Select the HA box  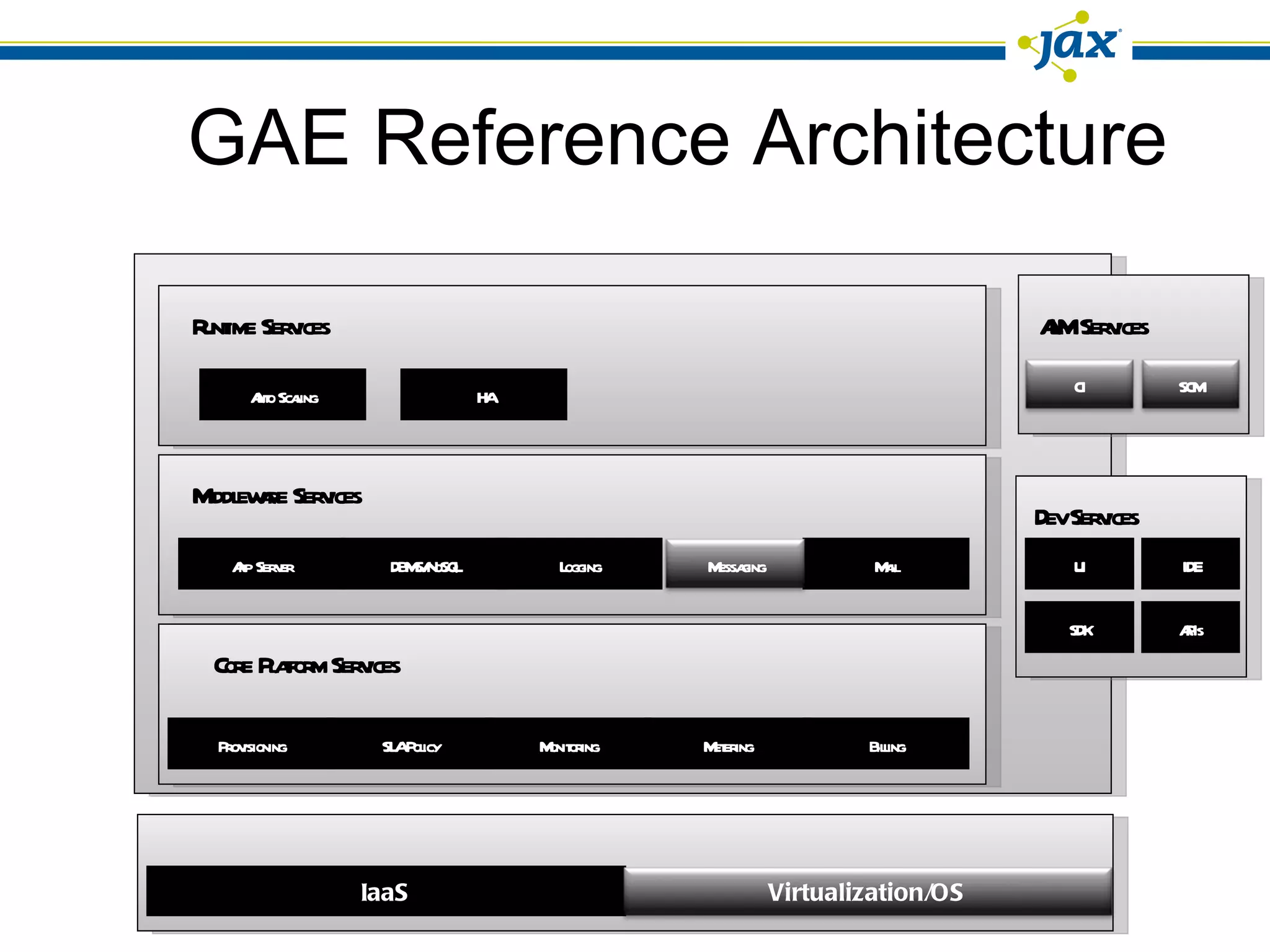click(484, 395)
